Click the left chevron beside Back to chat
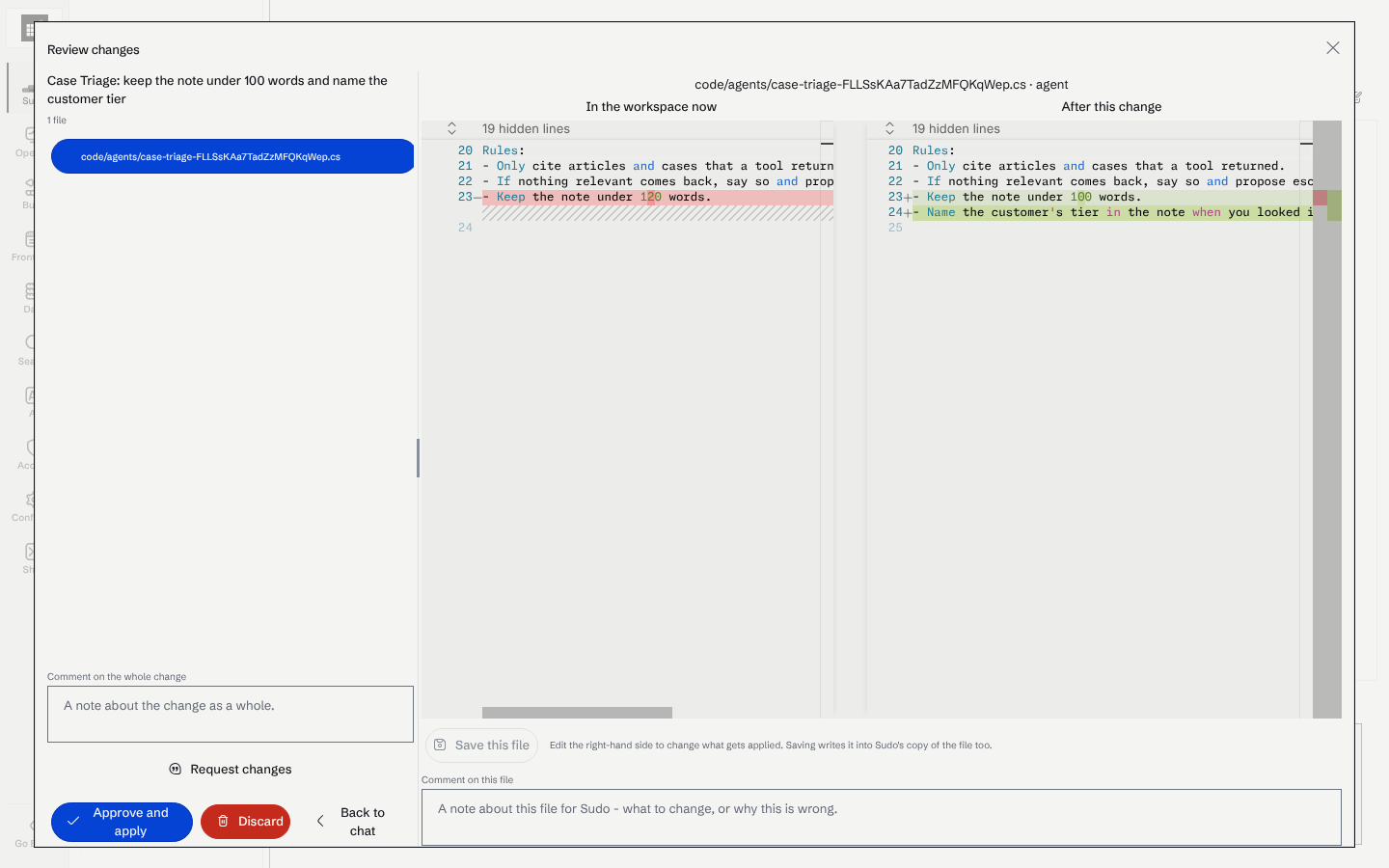 coord(320,822)
